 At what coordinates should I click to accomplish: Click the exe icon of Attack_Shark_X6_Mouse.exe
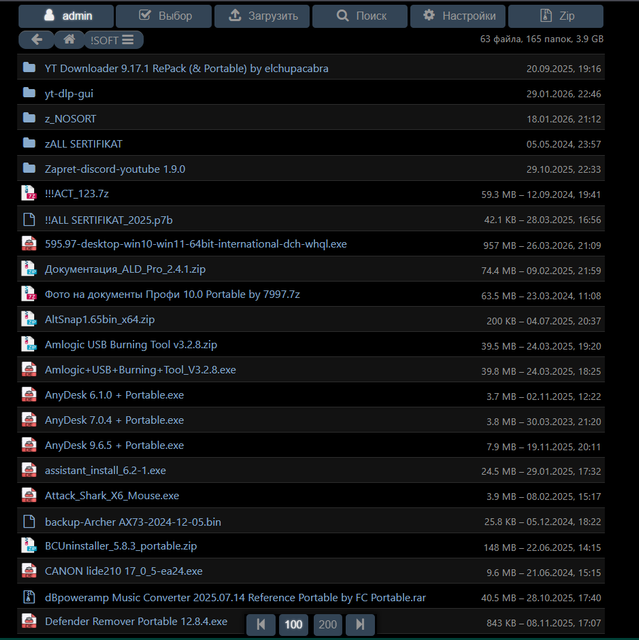click(x=29, y=495)
